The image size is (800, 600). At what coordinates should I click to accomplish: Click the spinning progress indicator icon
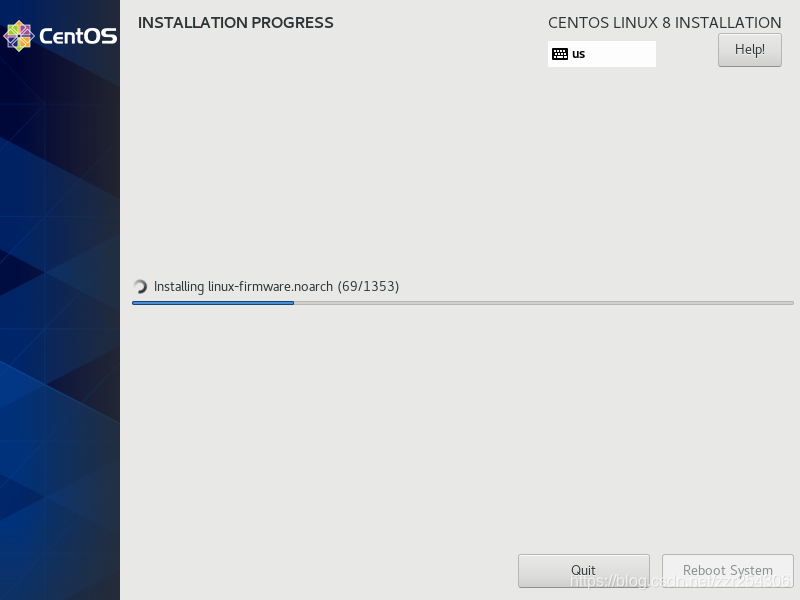click(140, 287)
